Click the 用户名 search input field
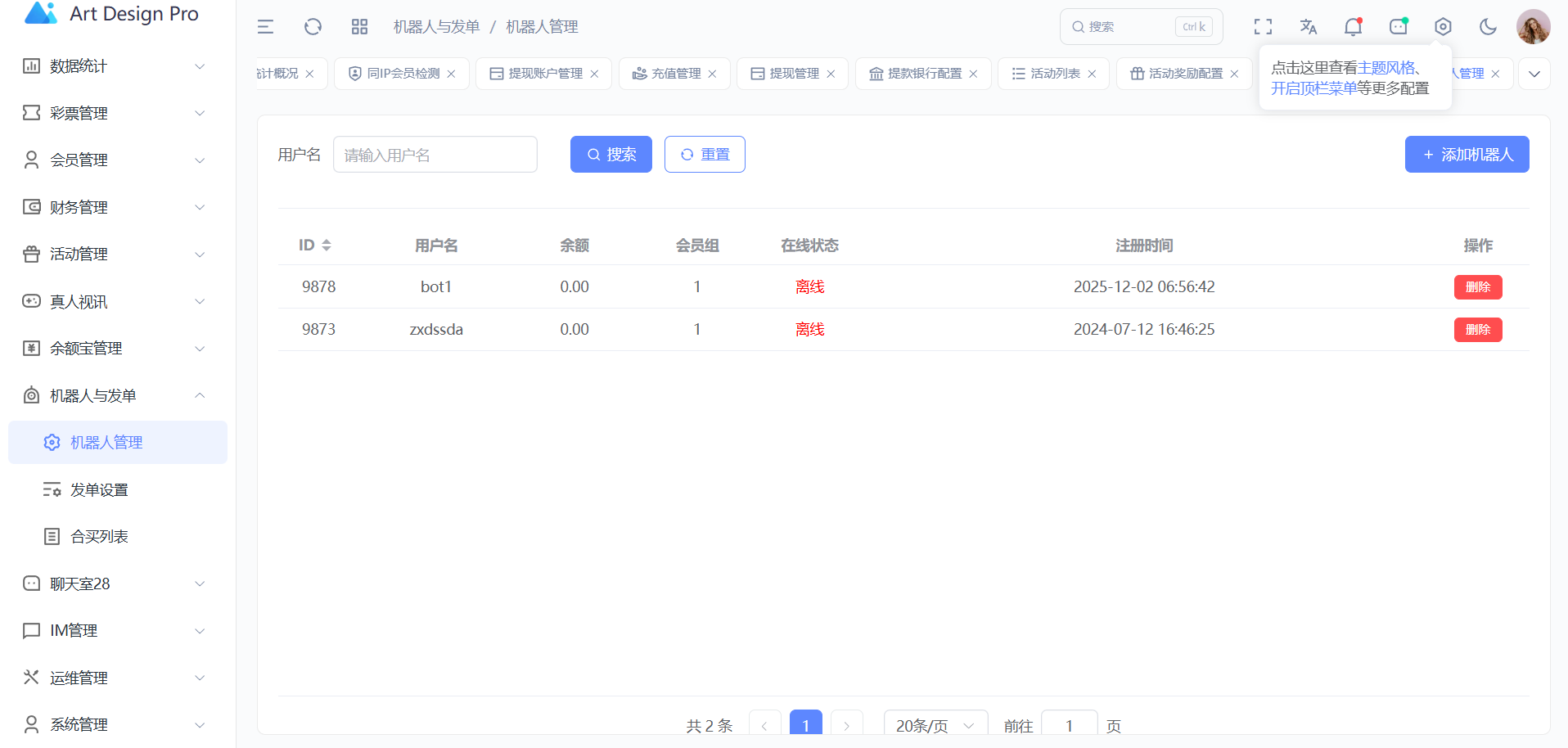1568x748 pixels. [435, 155]
